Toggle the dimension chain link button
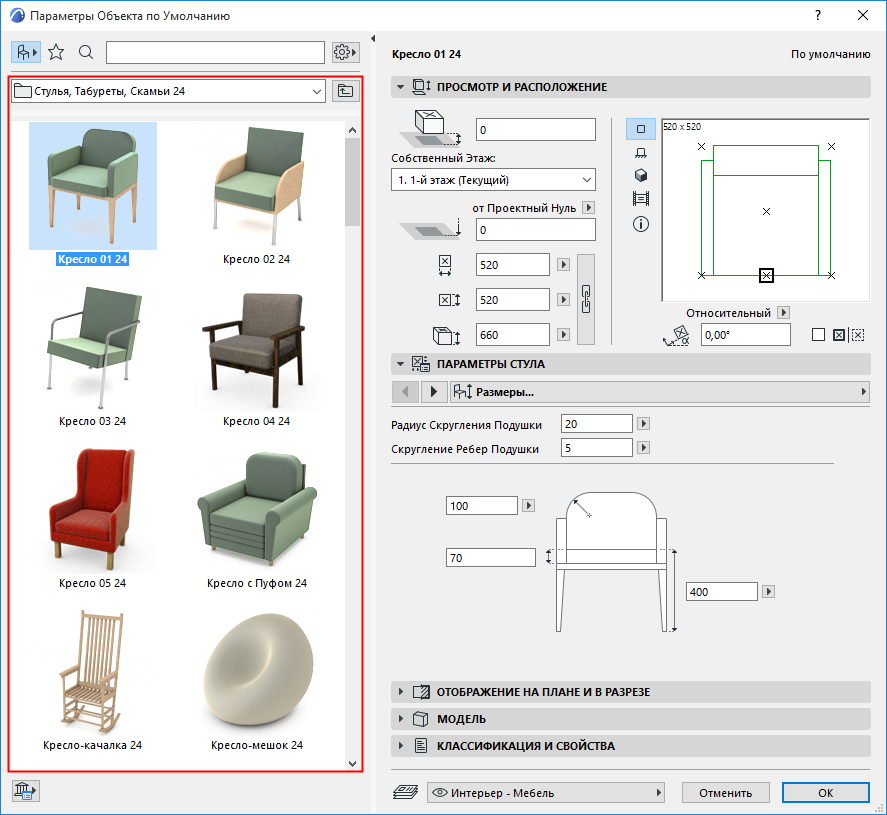 pyautogui.click(x=587, y=299)
